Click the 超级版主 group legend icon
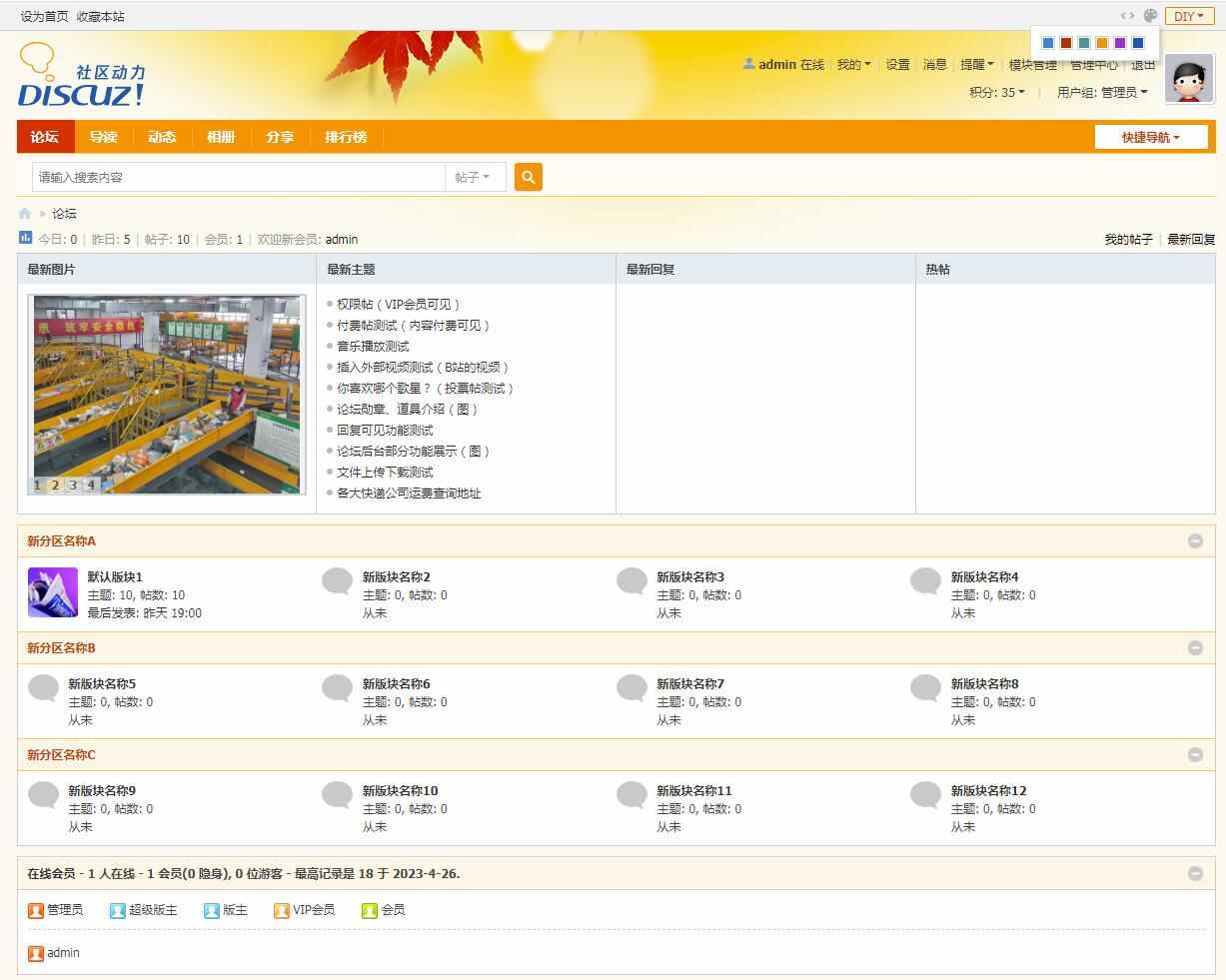This screenshot has height=980, width=1226. pyautogui.click(x=118, y=910)
